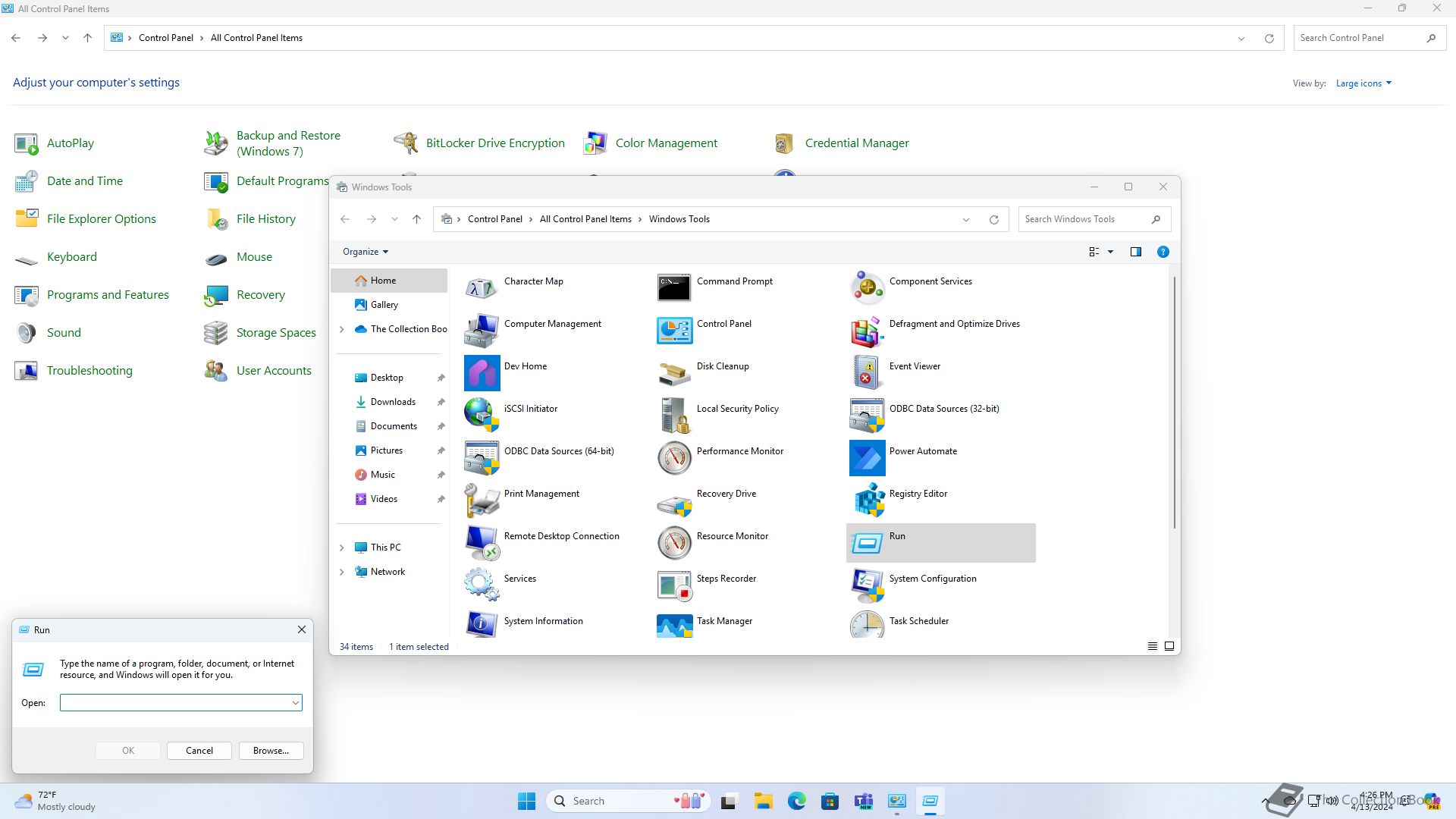Expand The Collection Book tree node
The width and height of the screenshot is (1456, 819).
coord(342,329)
